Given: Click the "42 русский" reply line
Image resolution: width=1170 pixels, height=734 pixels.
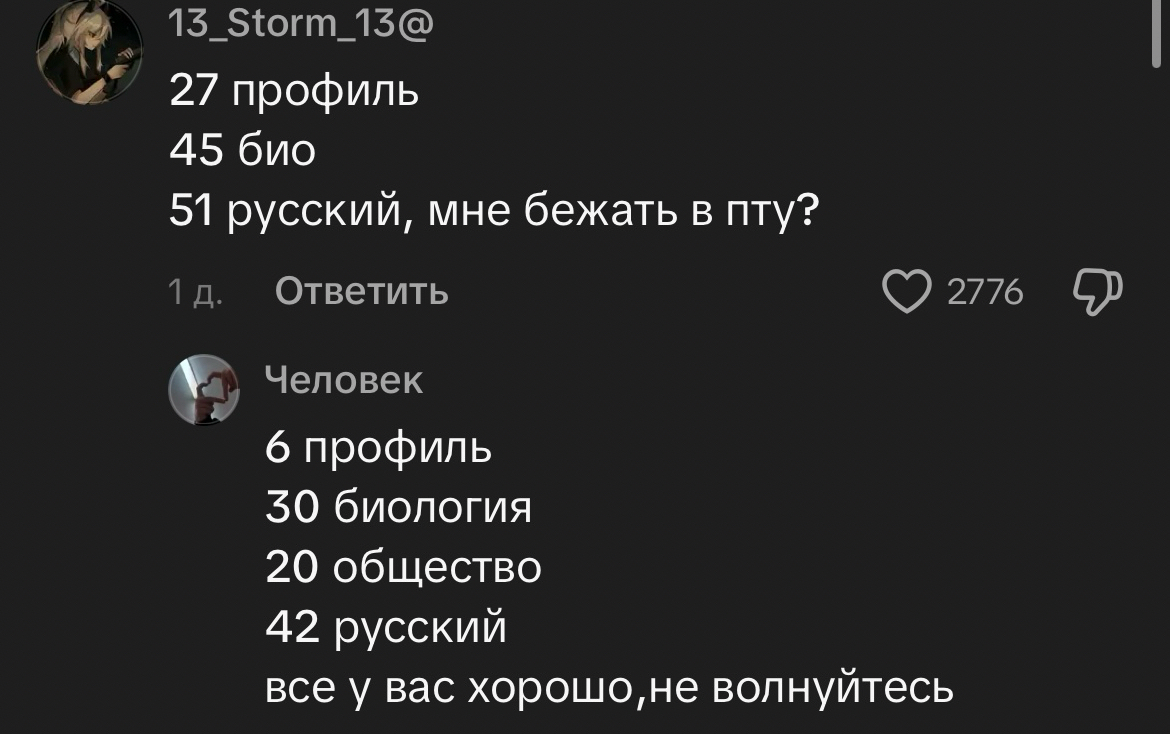Looking at the screenshot, I should click(x=386, y=628).
